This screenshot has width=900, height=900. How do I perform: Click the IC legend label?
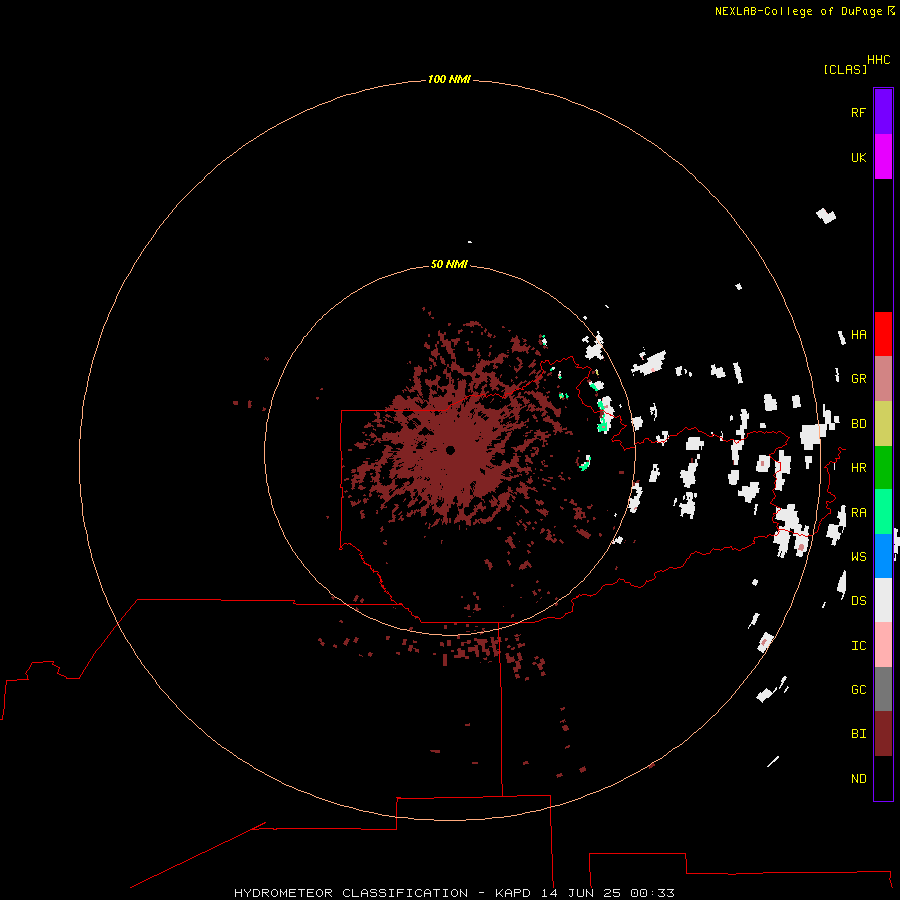[858, 646]
